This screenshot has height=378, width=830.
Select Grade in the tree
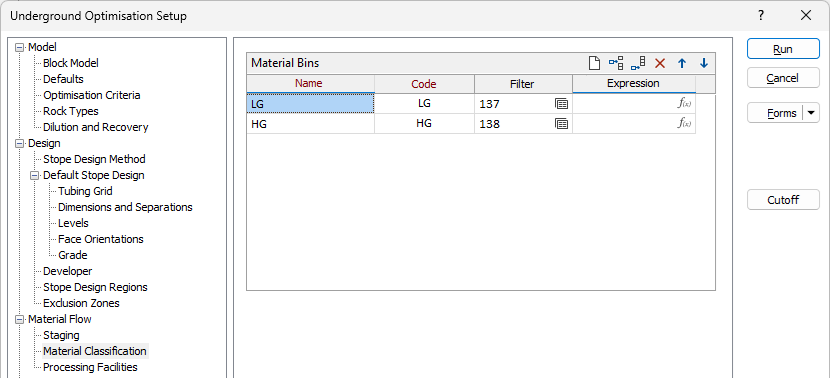73,255
